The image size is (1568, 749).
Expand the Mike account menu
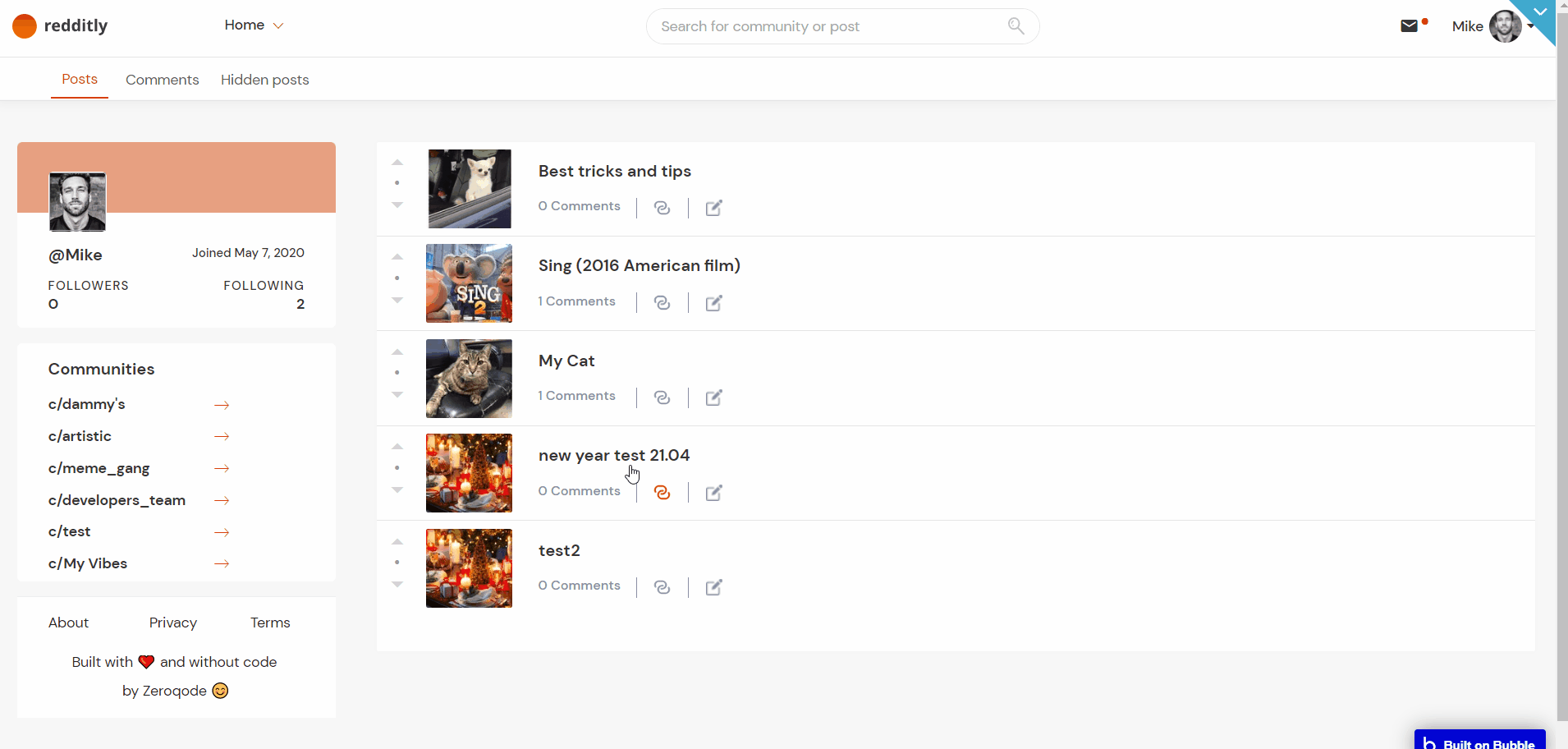(x=1530, y=26)
